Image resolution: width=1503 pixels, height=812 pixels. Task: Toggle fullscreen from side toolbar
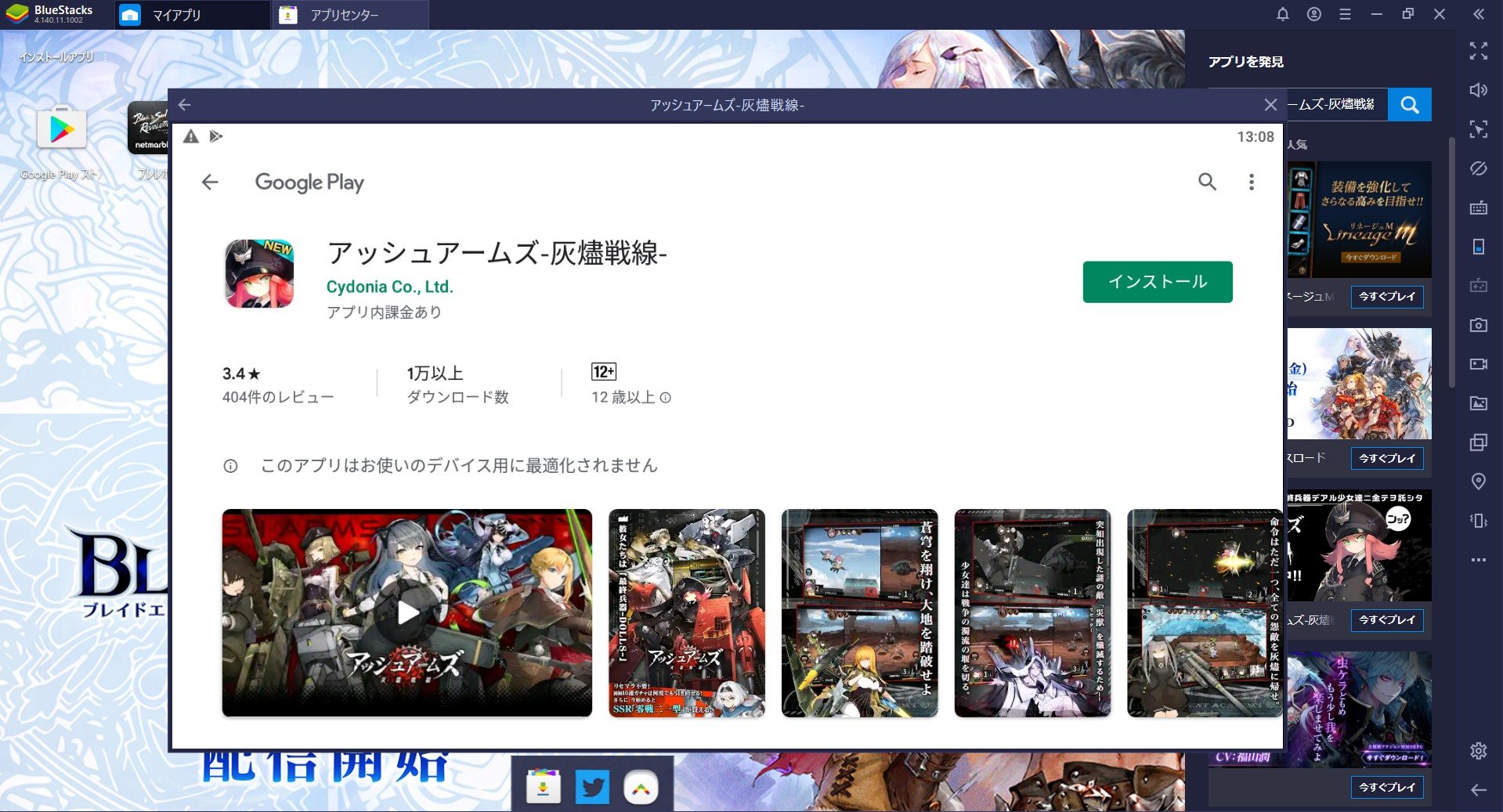(1479, 51)
